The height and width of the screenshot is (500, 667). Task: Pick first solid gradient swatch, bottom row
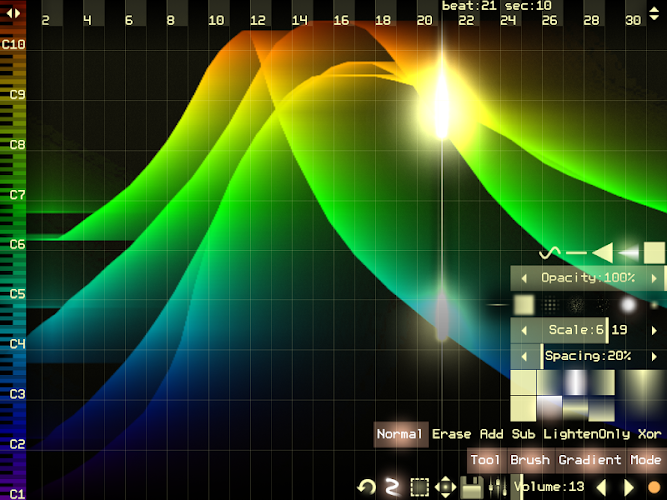[x=523, y=409]
